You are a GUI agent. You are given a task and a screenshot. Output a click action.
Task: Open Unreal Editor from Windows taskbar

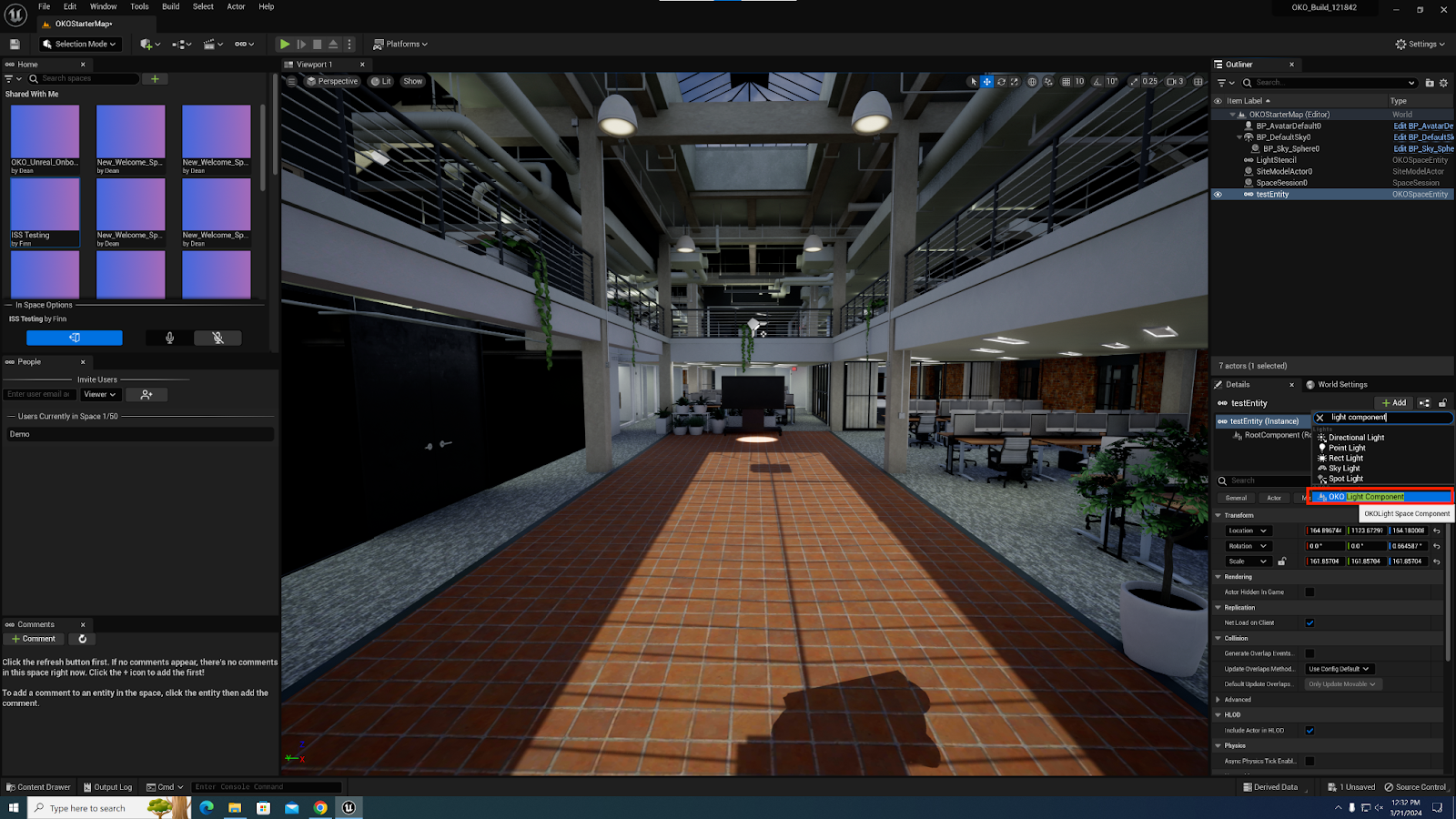pyautogui.click(x=349, y=807)
